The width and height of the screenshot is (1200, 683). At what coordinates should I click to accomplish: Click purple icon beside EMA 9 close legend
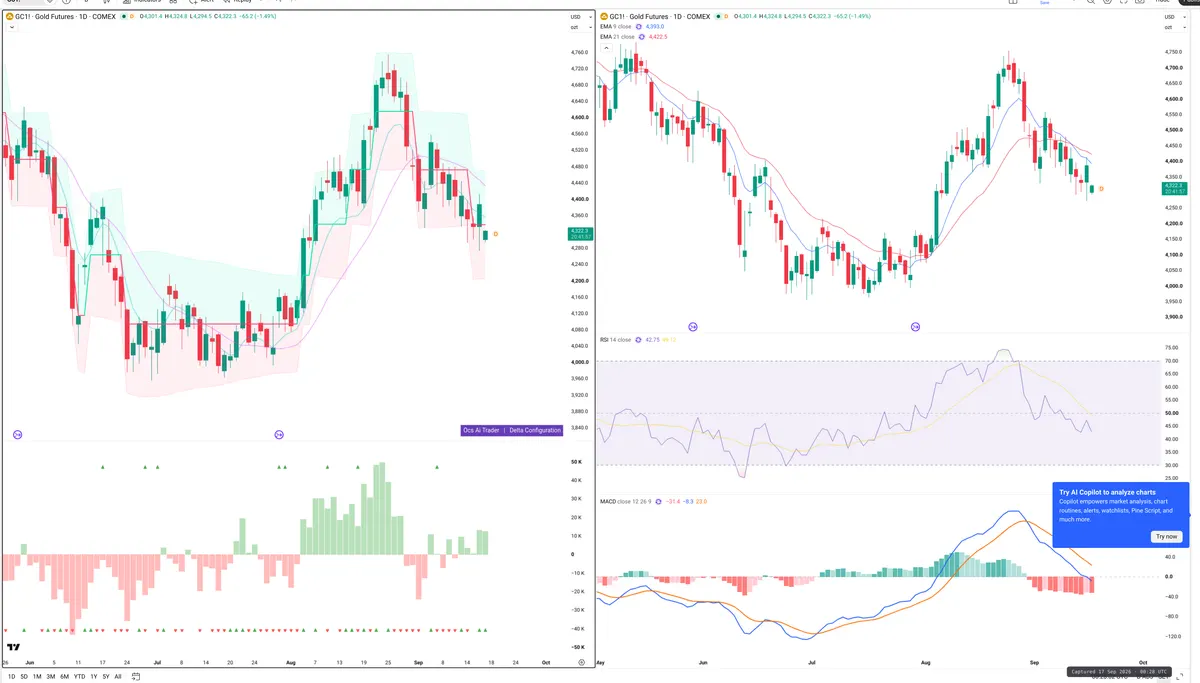(x=639, y=27)
